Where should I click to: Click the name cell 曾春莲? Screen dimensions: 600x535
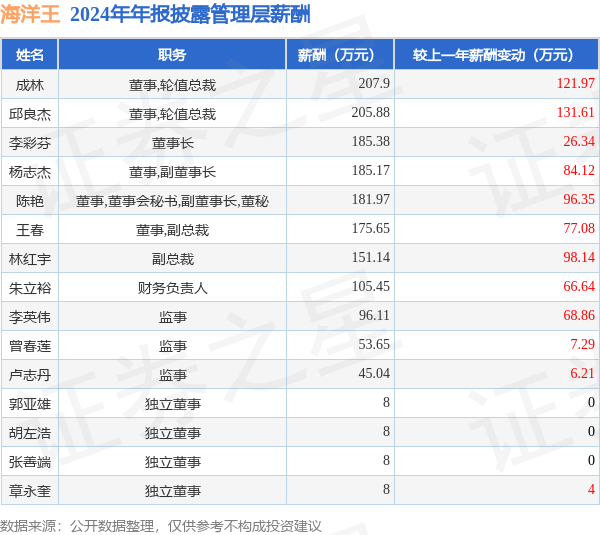(x=30, y=346)
